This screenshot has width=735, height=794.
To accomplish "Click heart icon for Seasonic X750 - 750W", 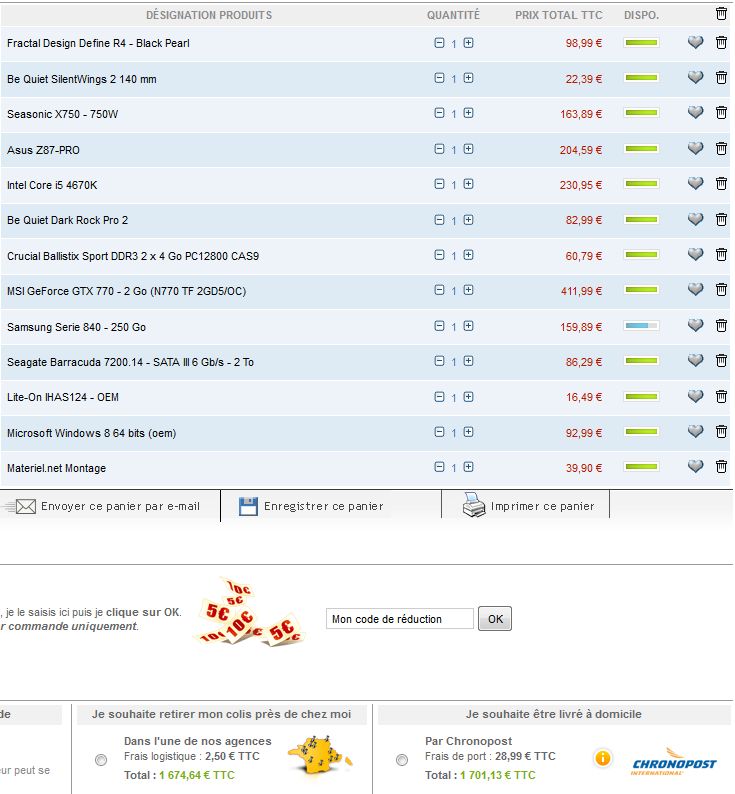I will [695, 112].
